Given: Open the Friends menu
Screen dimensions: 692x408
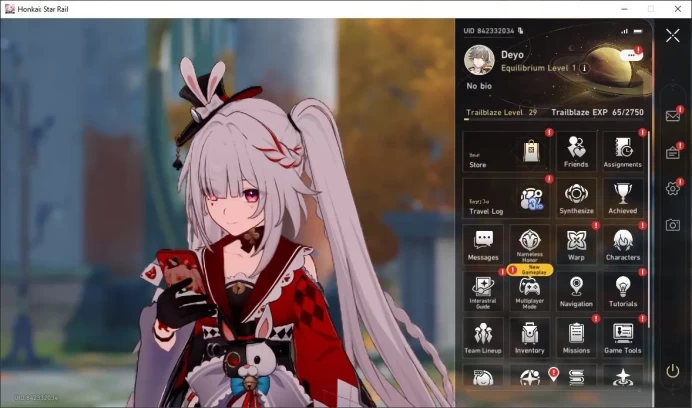Looking at the screenshot, I should point(576,151).
